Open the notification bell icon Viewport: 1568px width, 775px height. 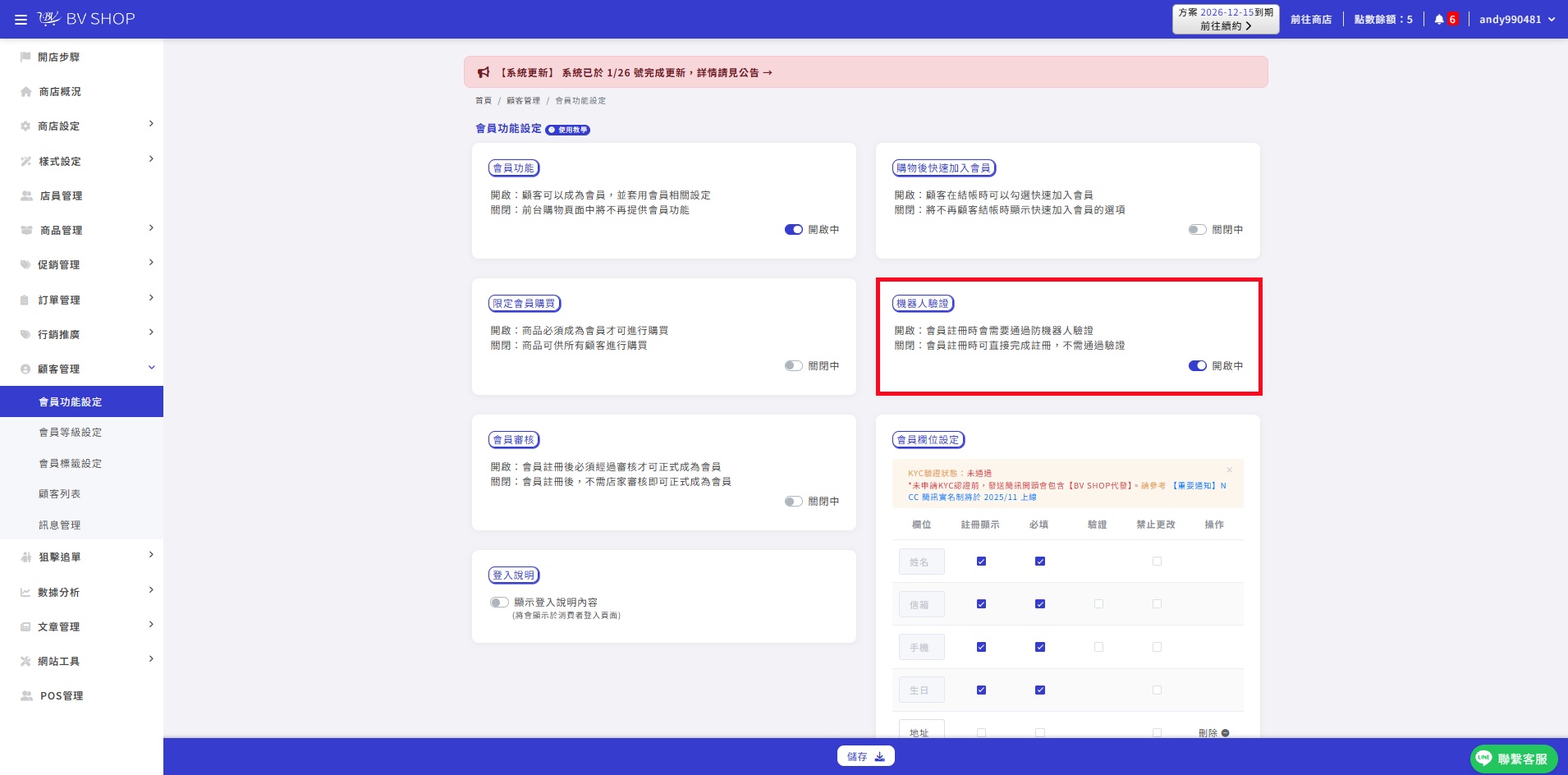1439,20
